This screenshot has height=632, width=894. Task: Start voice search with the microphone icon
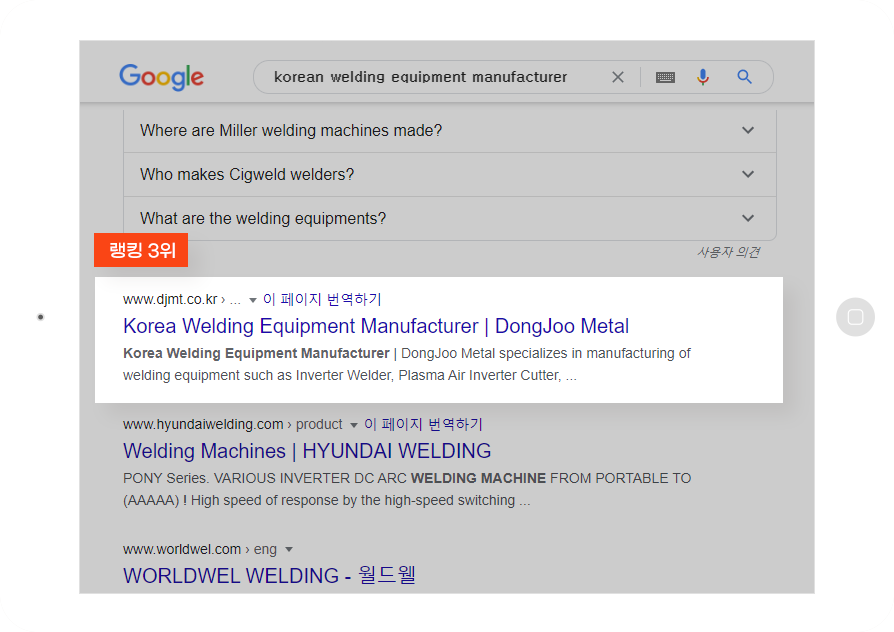pyautogui.click(x=703, y=77)
